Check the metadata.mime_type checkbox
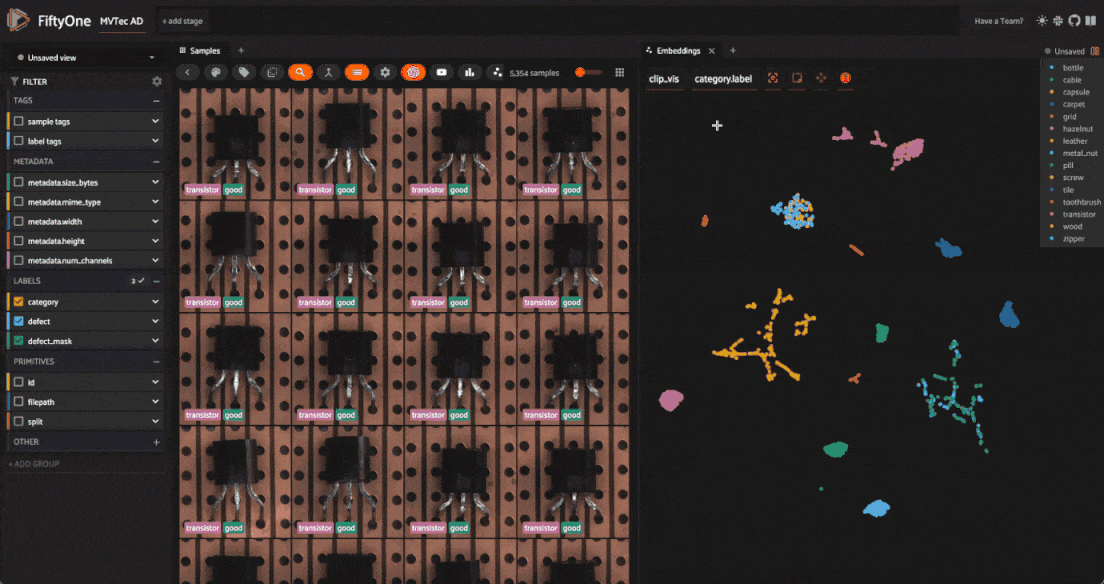This screenshot has height=584, width=1104. [x=19, y=201]
